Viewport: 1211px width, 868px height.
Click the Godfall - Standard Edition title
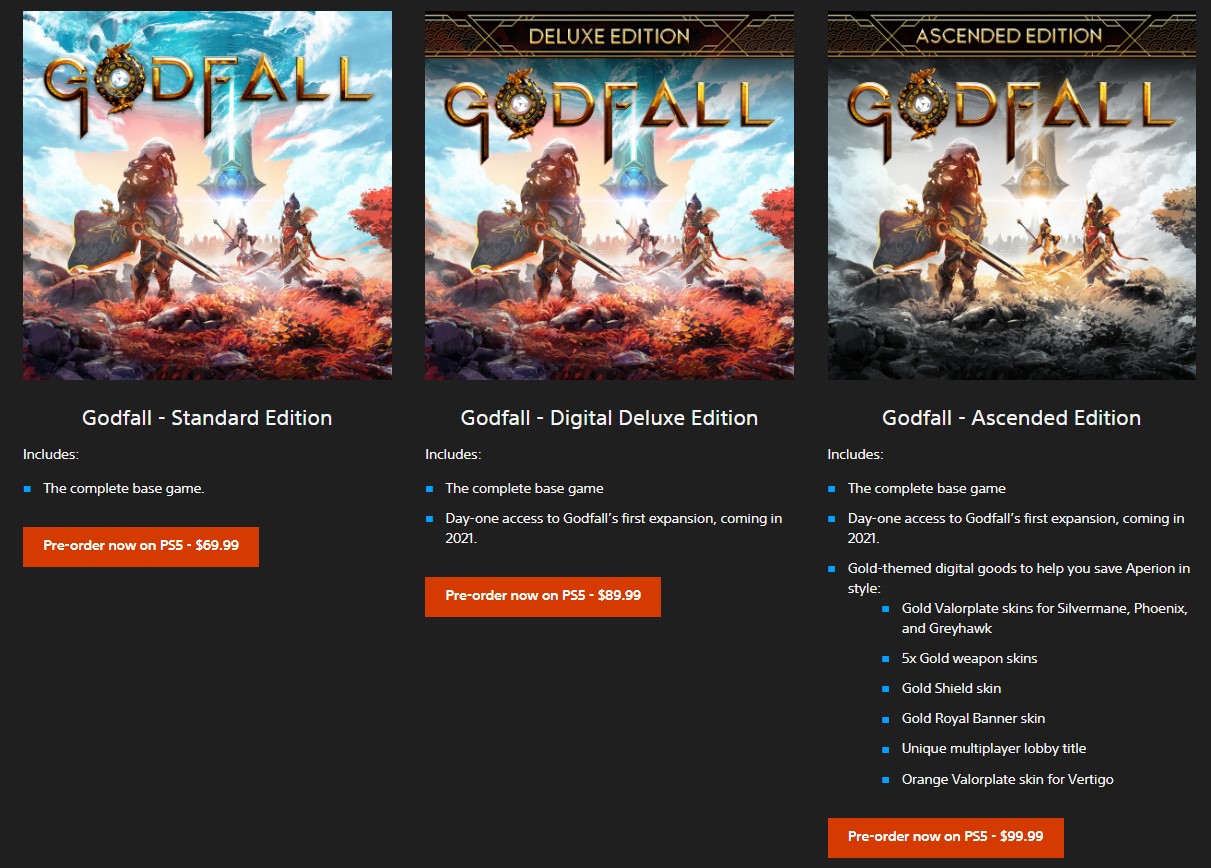207,418
